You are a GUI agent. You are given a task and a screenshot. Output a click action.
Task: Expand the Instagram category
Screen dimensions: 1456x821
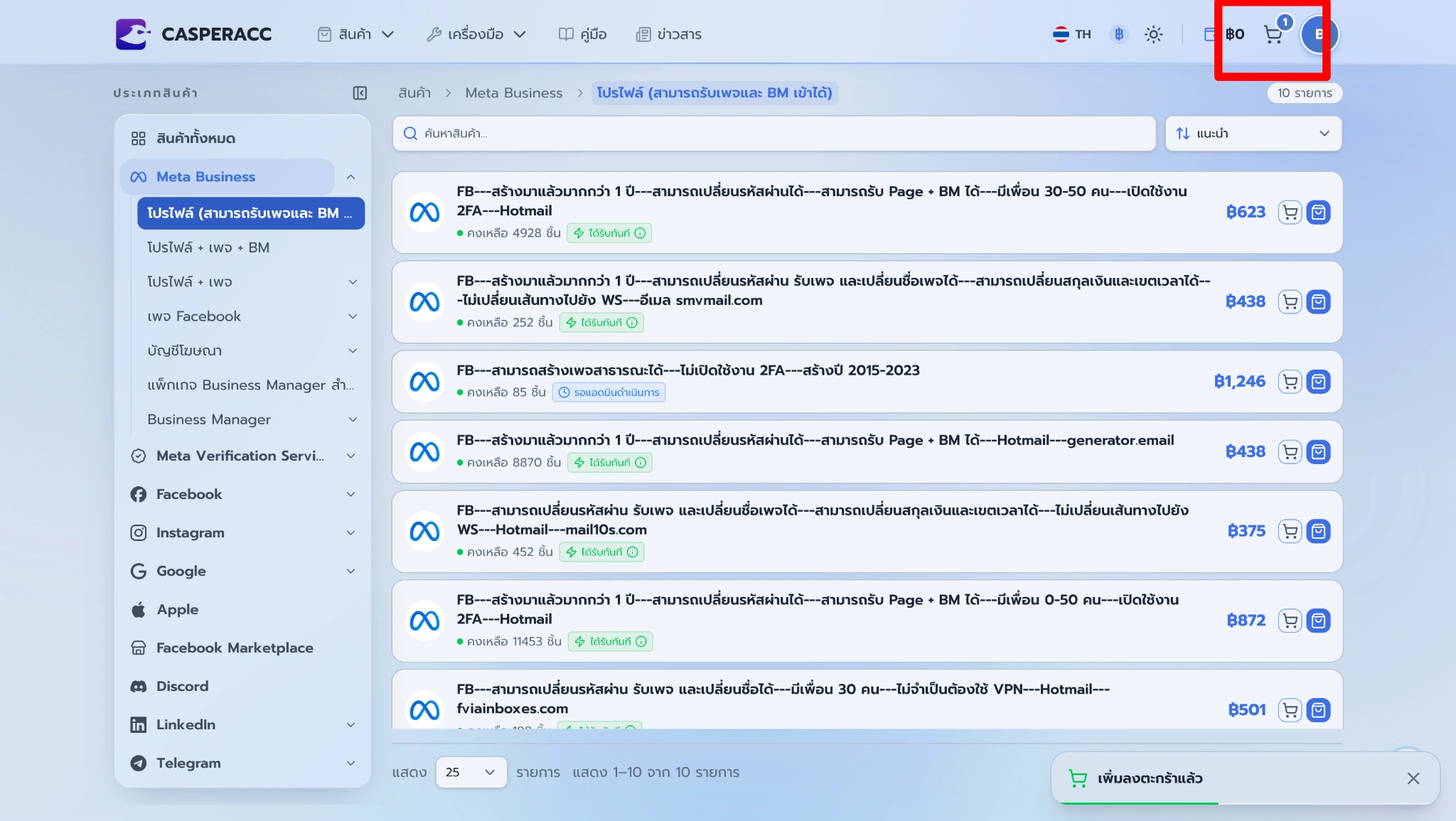pyautogui.click(x=351, y=532)
